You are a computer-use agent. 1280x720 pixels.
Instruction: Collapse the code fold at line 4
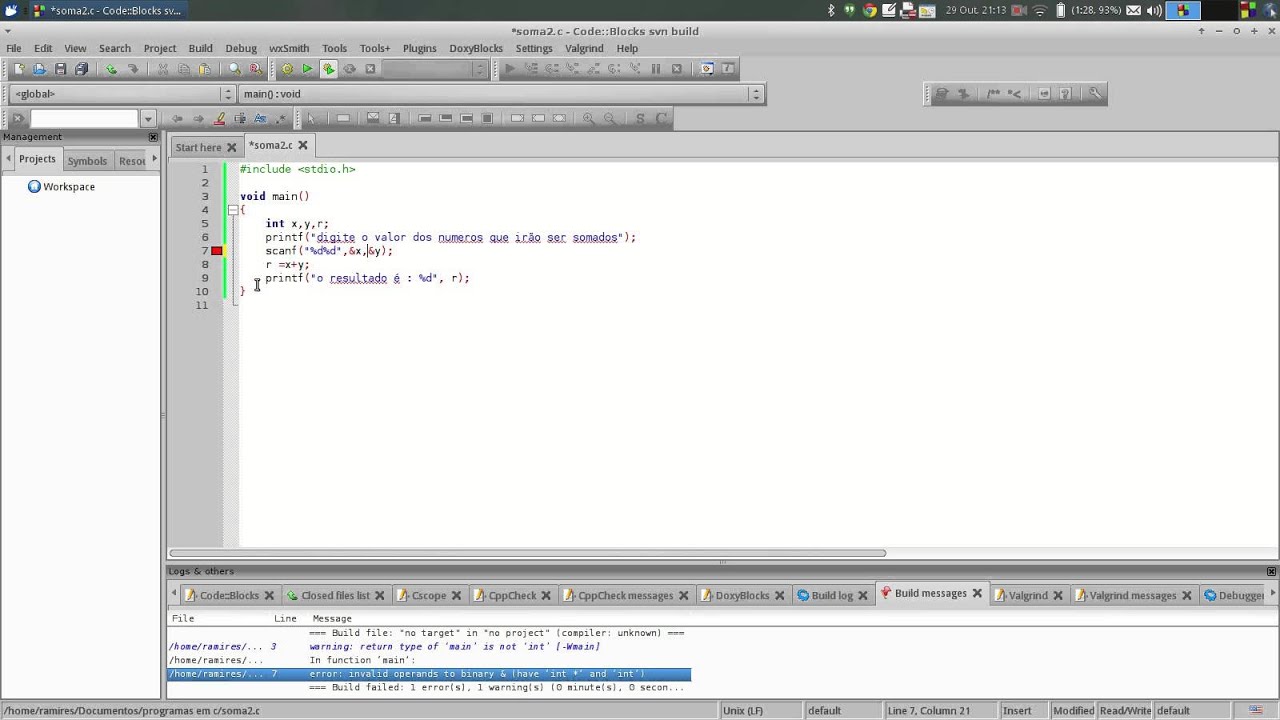click(x=232, y=210)
